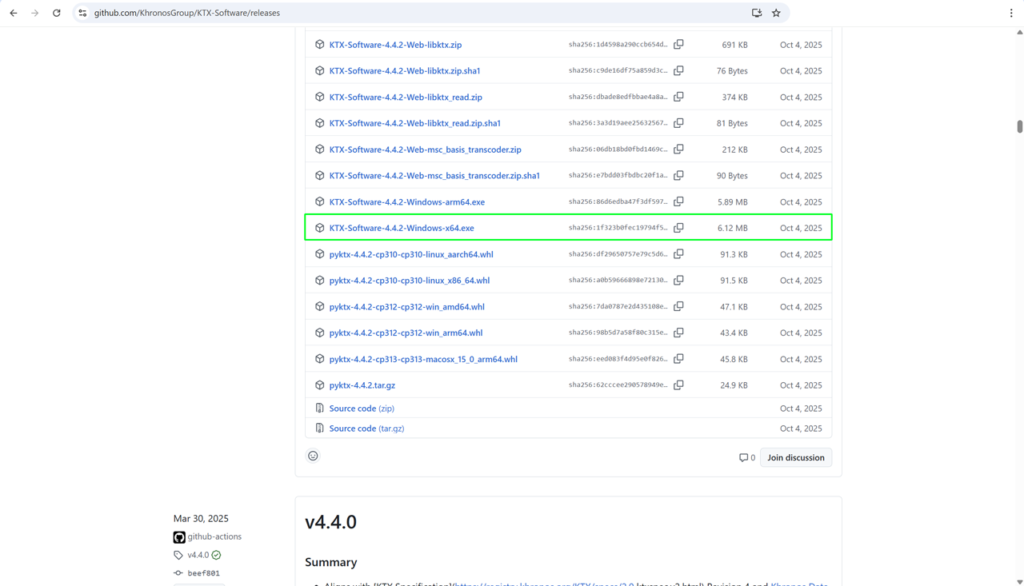Download KTX-Software-4.4.2-Windows-x64.exe
This screenshot has height=586, width=1024.
point(401,228)
